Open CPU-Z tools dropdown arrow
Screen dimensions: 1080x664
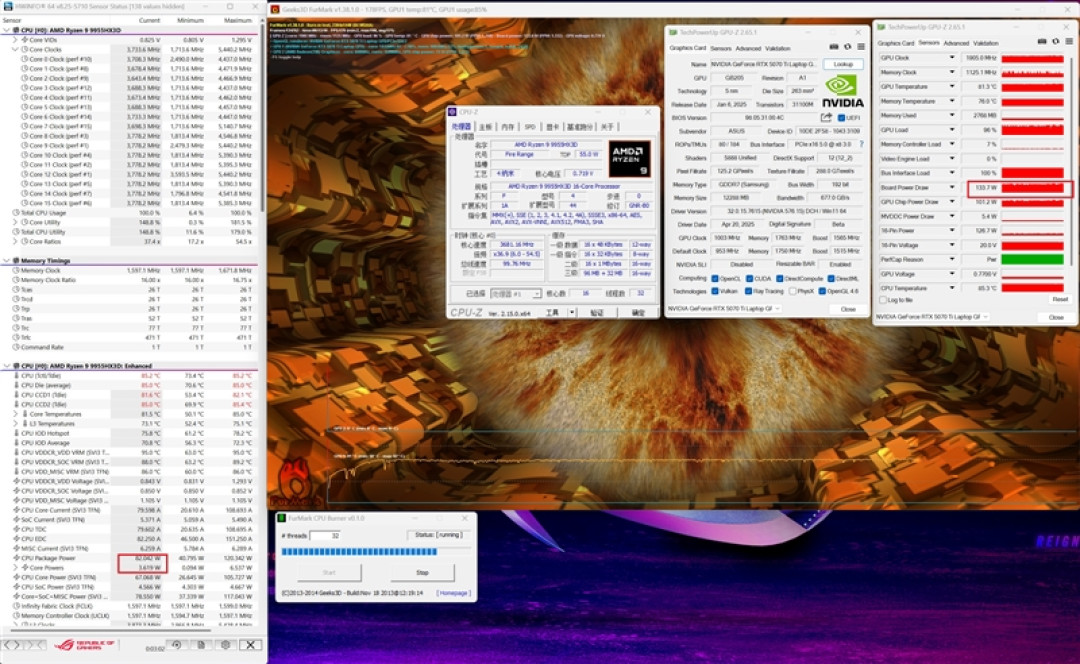(x=572, y=313)
